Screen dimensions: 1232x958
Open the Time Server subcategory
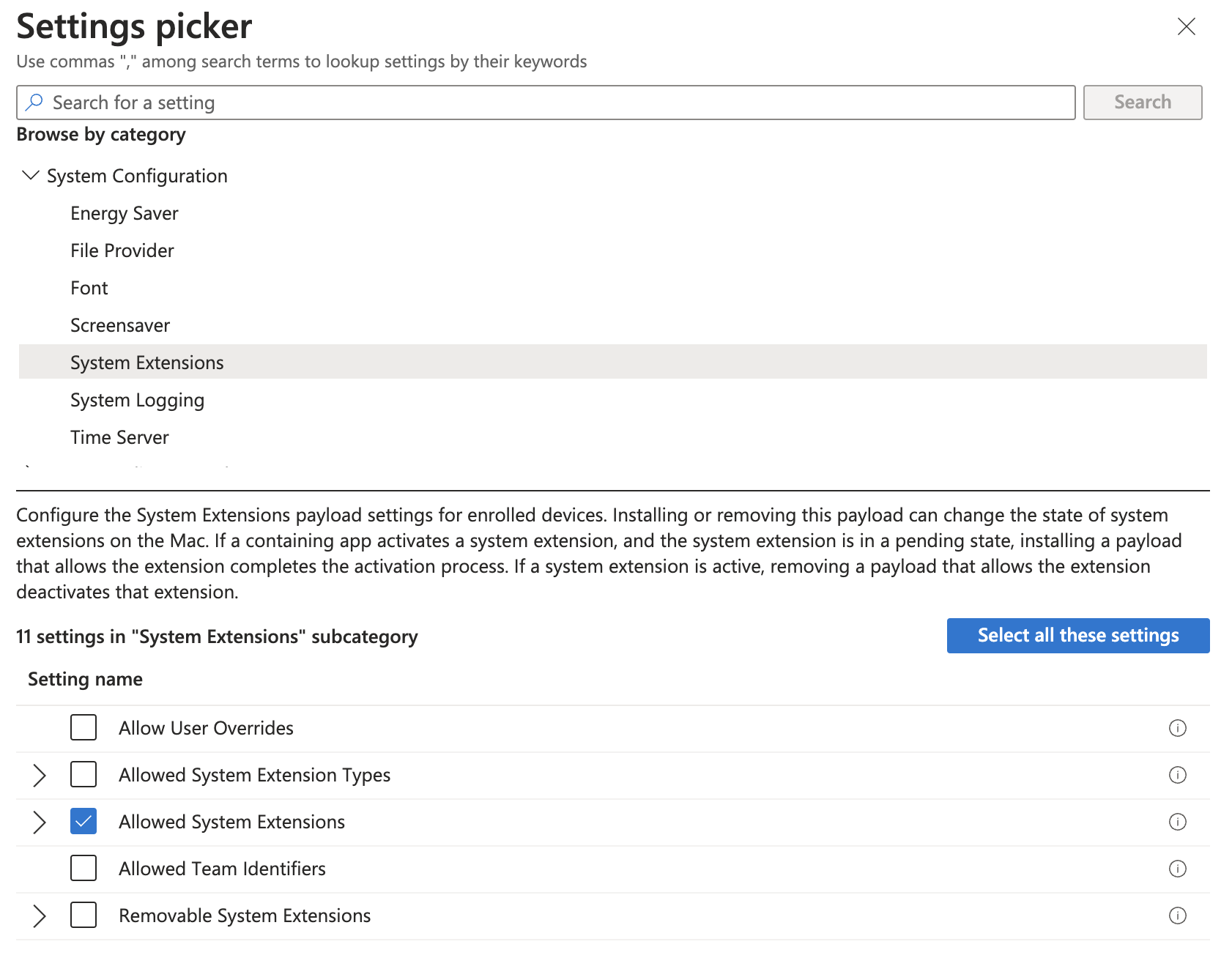[x=119, y=438]
